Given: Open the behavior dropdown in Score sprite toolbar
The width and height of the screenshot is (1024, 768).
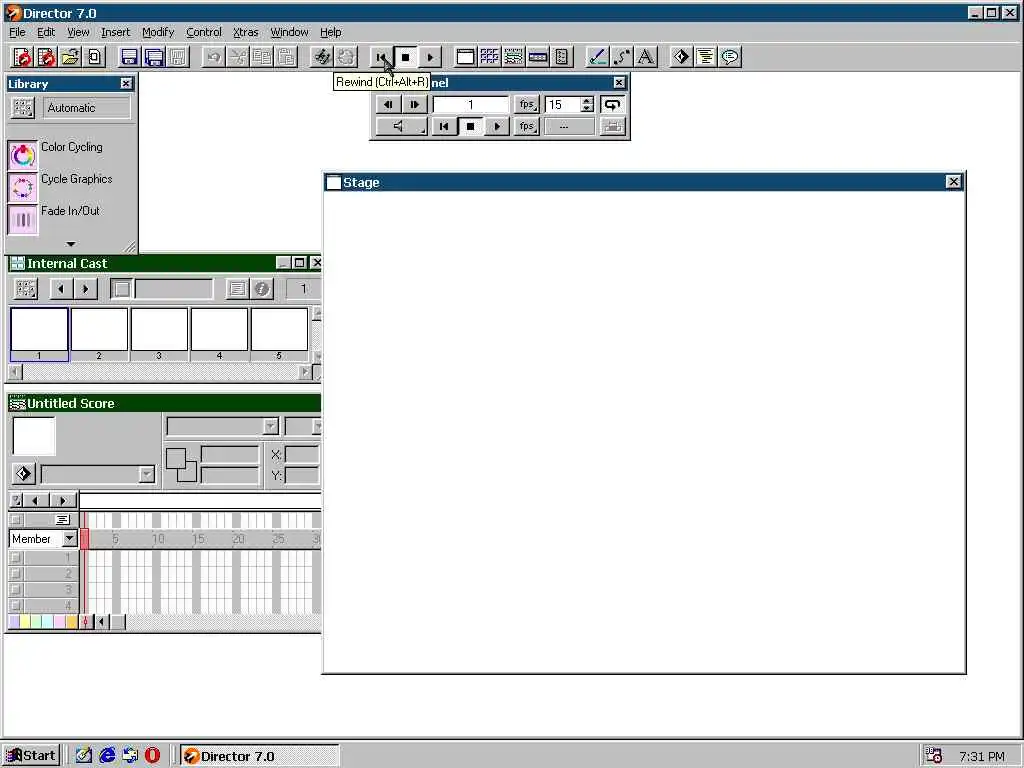Looking at the screenshot, I should tap(98, 473).
